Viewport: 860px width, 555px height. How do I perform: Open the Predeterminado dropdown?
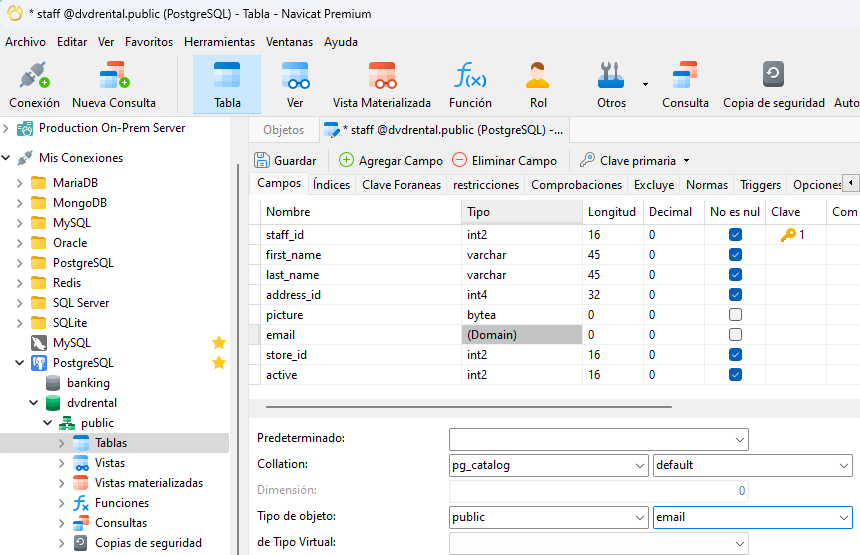(x=739, y=440)
